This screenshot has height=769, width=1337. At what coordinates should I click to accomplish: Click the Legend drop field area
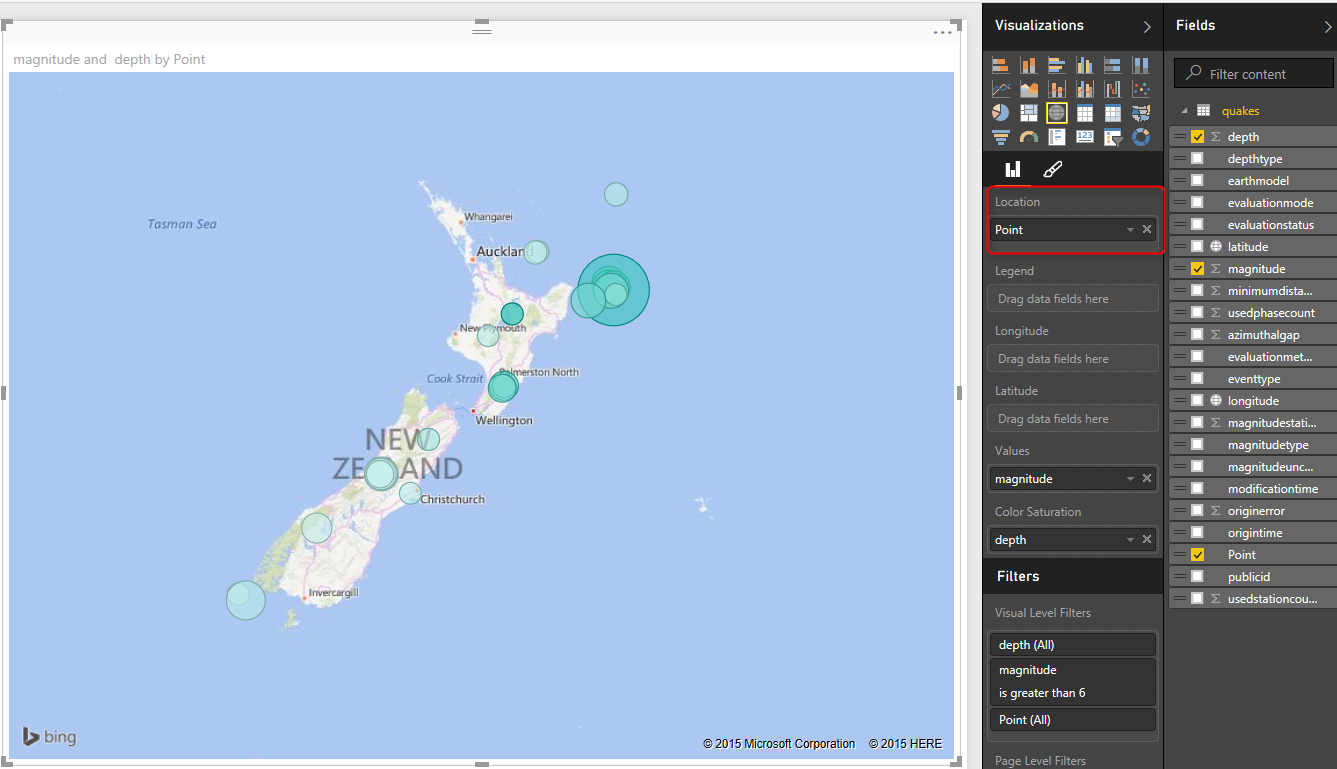pos(1072,299)
